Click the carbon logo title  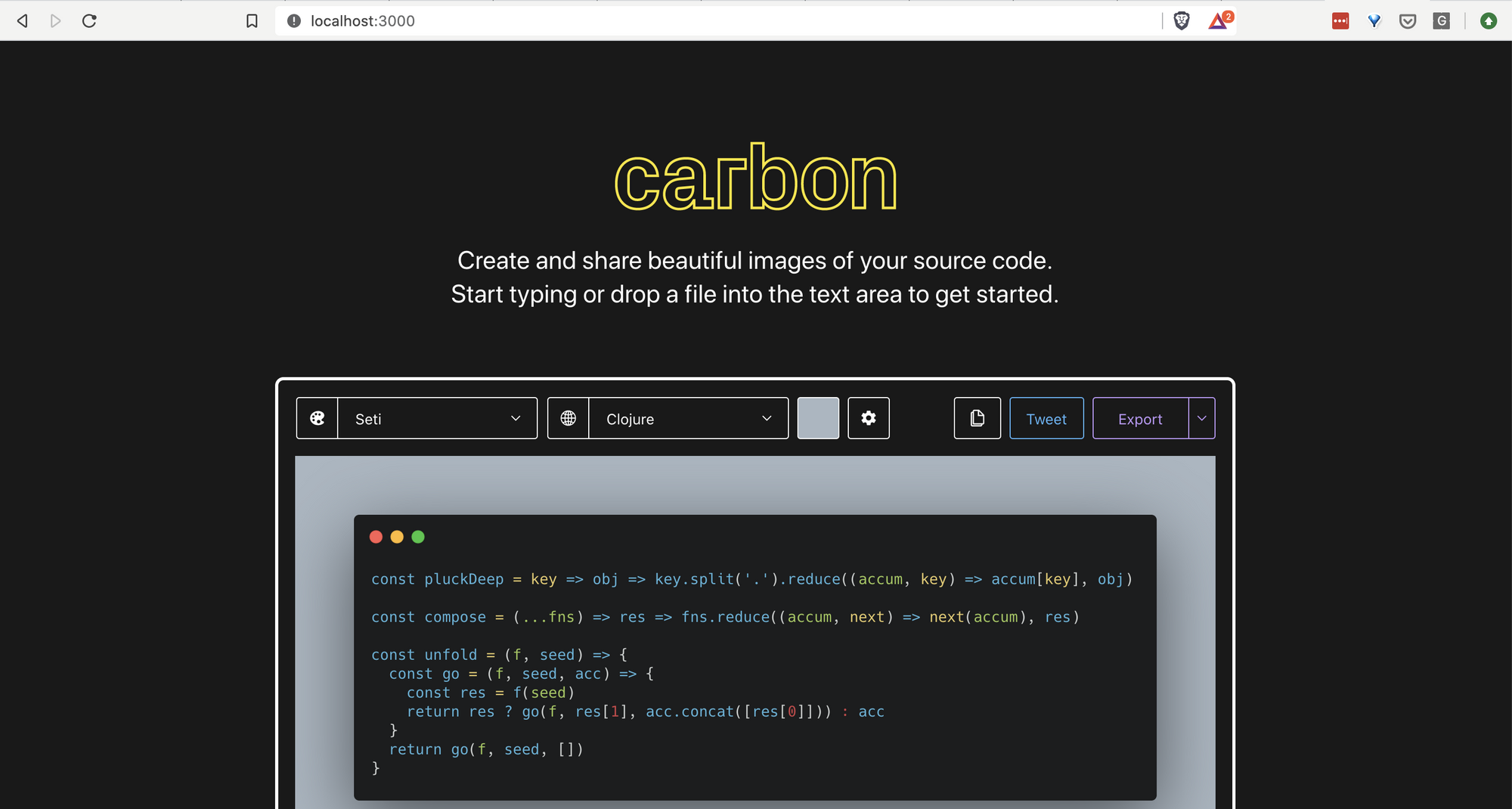(755, 178)
